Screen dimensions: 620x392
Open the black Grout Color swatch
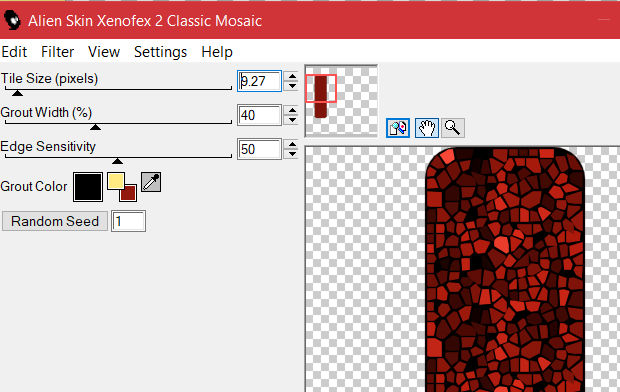pyautogui.click(x=88, y=187)
